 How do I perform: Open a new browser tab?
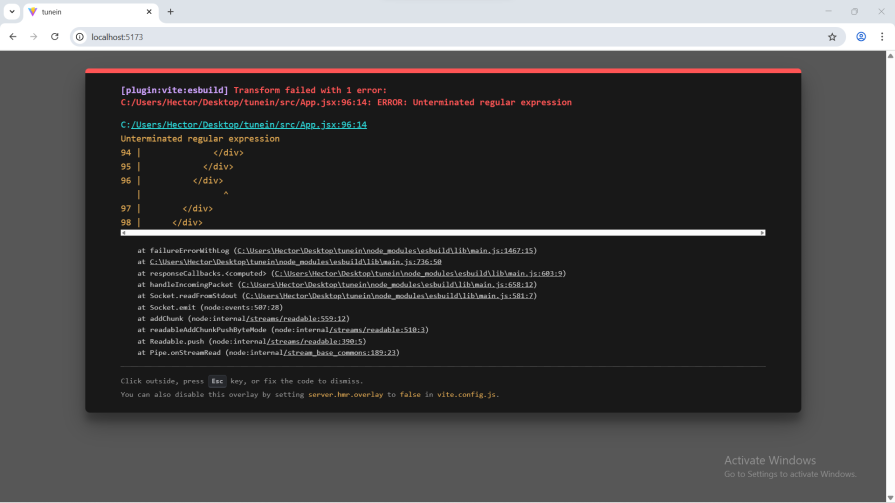coord(170,12)
